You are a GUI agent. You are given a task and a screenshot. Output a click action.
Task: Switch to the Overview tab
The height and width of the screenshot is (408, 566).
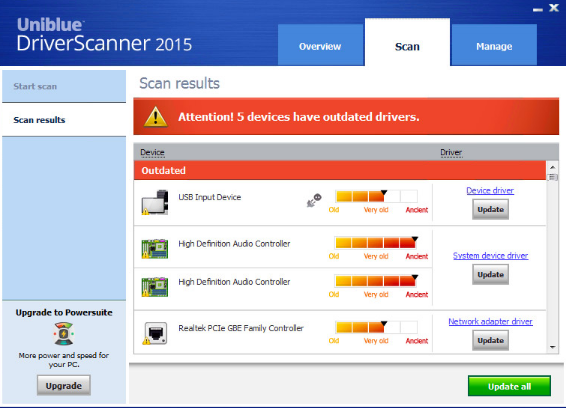320,45
